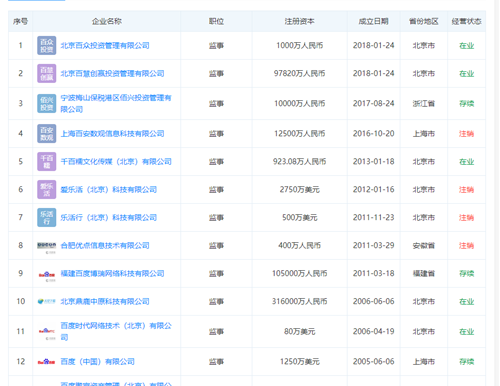Open 百度时代网络技术（北京）有限公司 link
Screen dimensions: 500x386
click(x=116, y=332)
